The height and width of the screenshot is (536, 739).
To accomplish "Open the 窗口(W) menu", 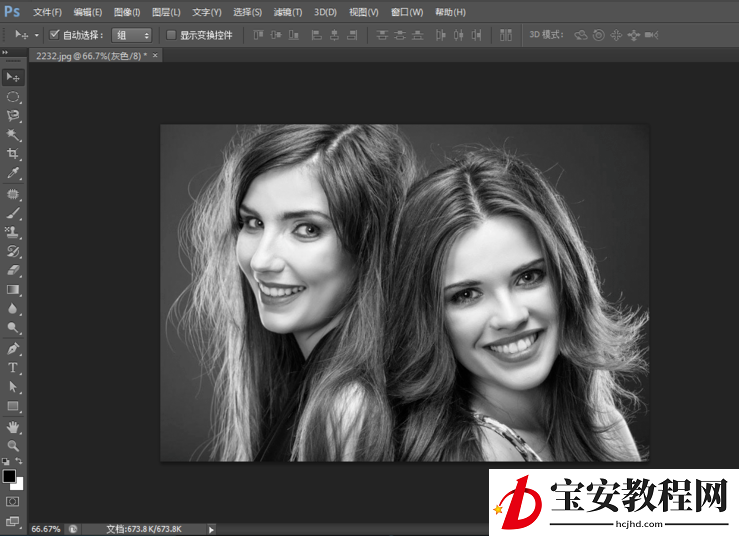I will 407,12.
